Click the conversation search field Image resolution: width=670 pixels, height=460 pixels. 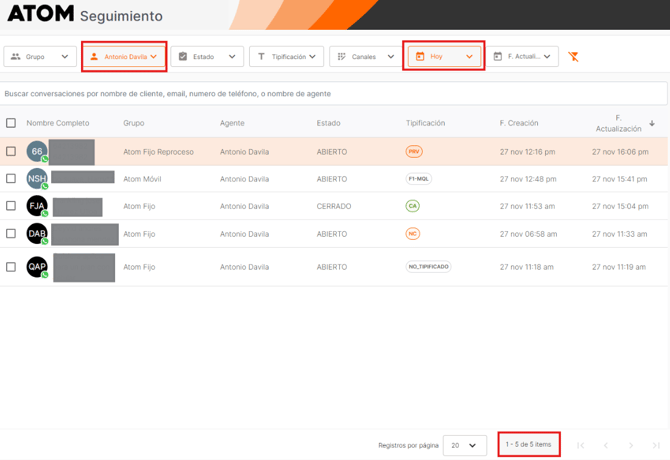click(334, 94)
